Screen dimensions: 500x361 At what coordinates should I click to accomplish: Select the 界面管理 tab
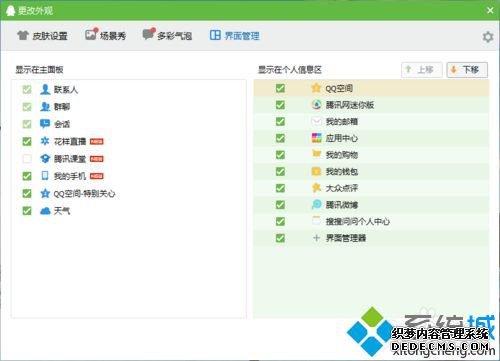[234, 35]
